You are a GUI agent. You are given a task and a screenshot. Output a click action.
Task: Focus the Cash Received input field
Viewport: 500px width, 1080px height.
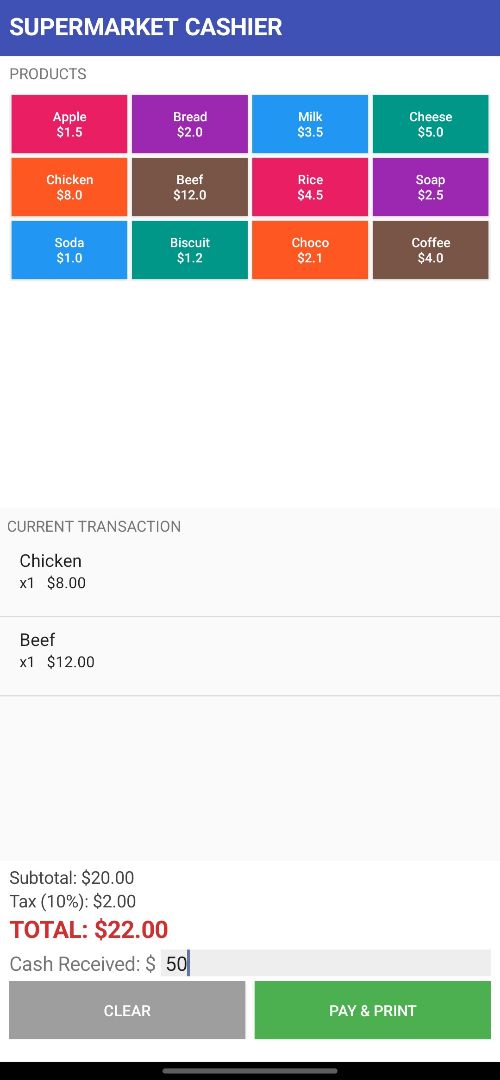point(326,963)
